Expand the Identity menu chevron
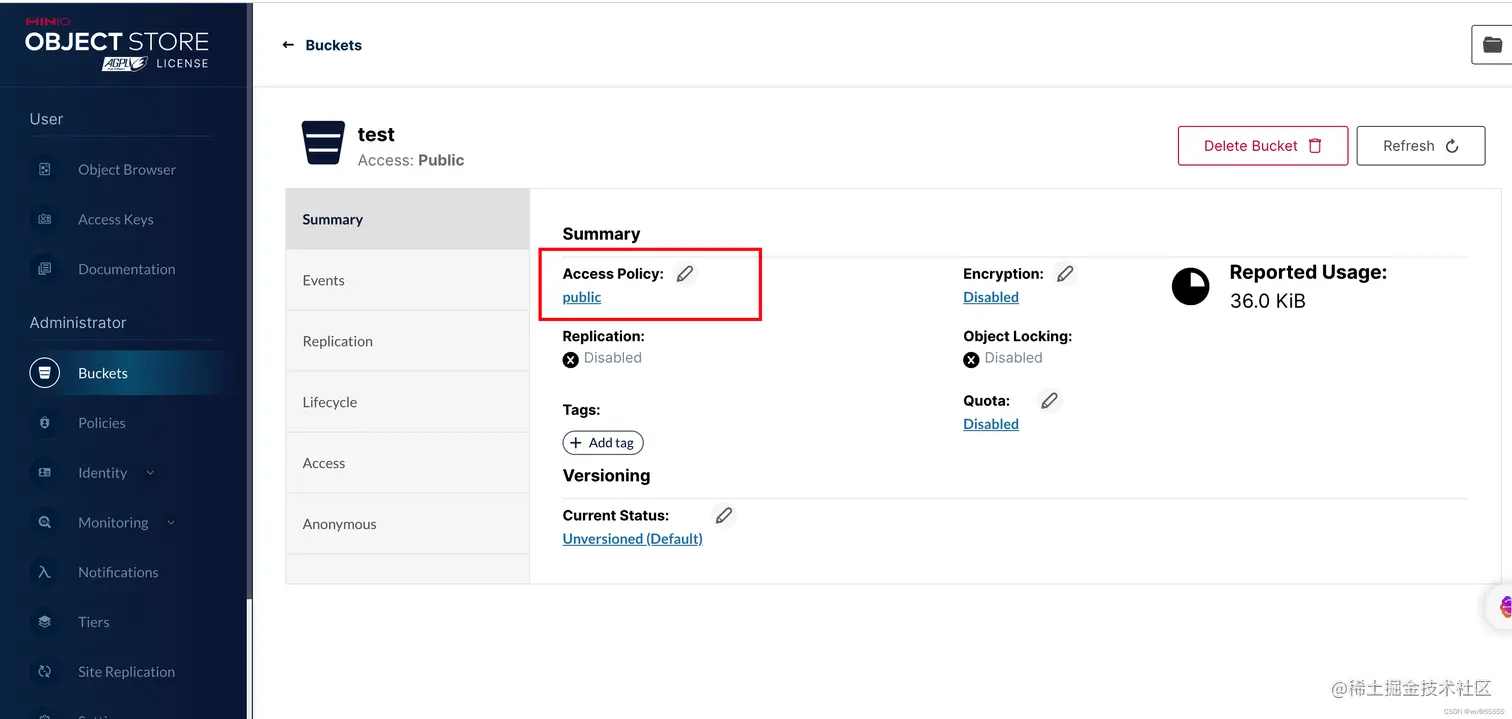This screenshot has height=719, width=1512. pyautogui.click(x=150, y=473)
